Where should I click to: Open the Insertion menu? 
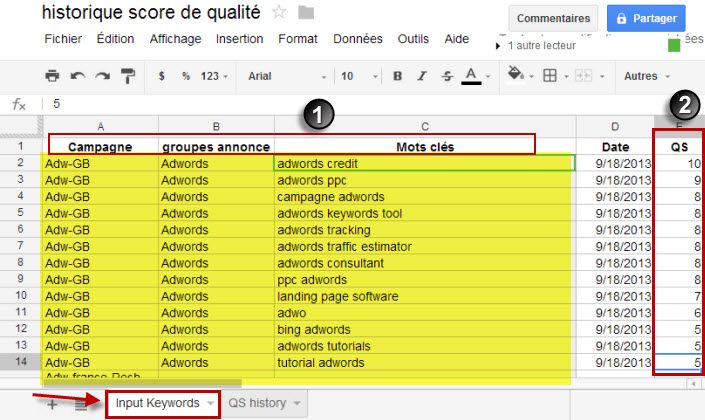(239, 39)
